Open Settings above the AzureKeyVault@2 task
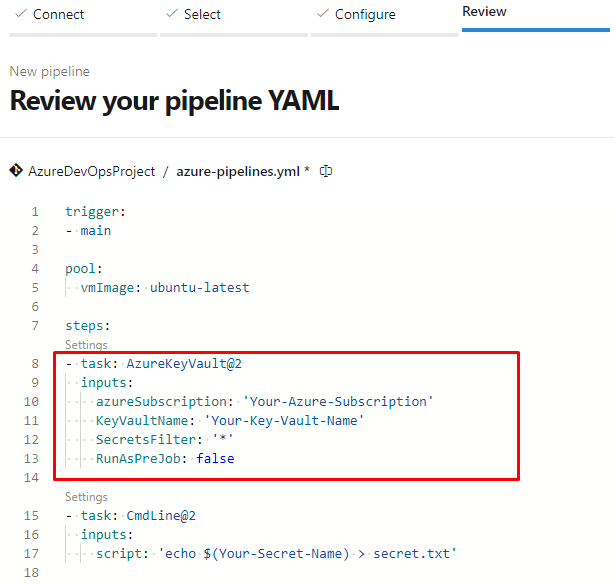The width and height of the screenshot is (614, 586). [86, 345]
